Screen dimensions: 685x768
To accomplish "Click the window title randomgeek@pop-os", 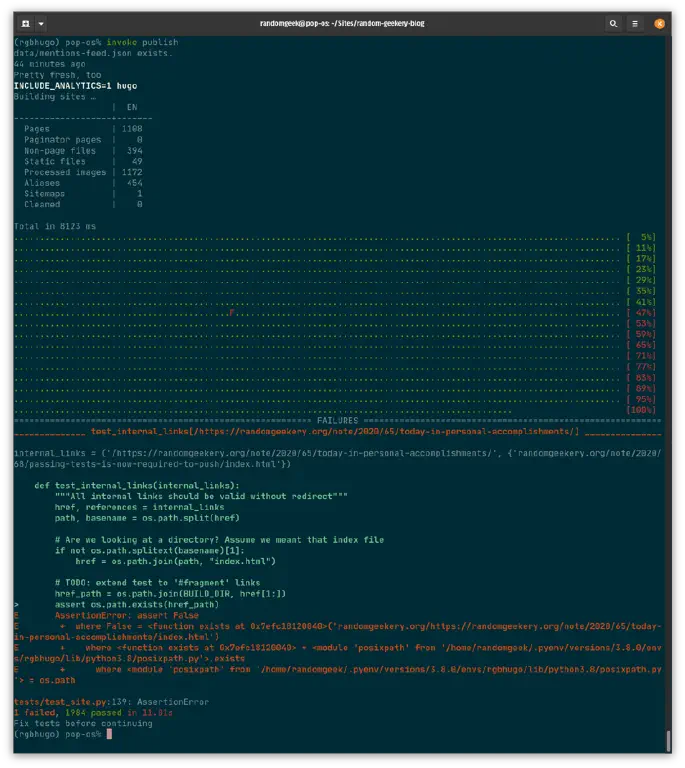I will (342, 23).
